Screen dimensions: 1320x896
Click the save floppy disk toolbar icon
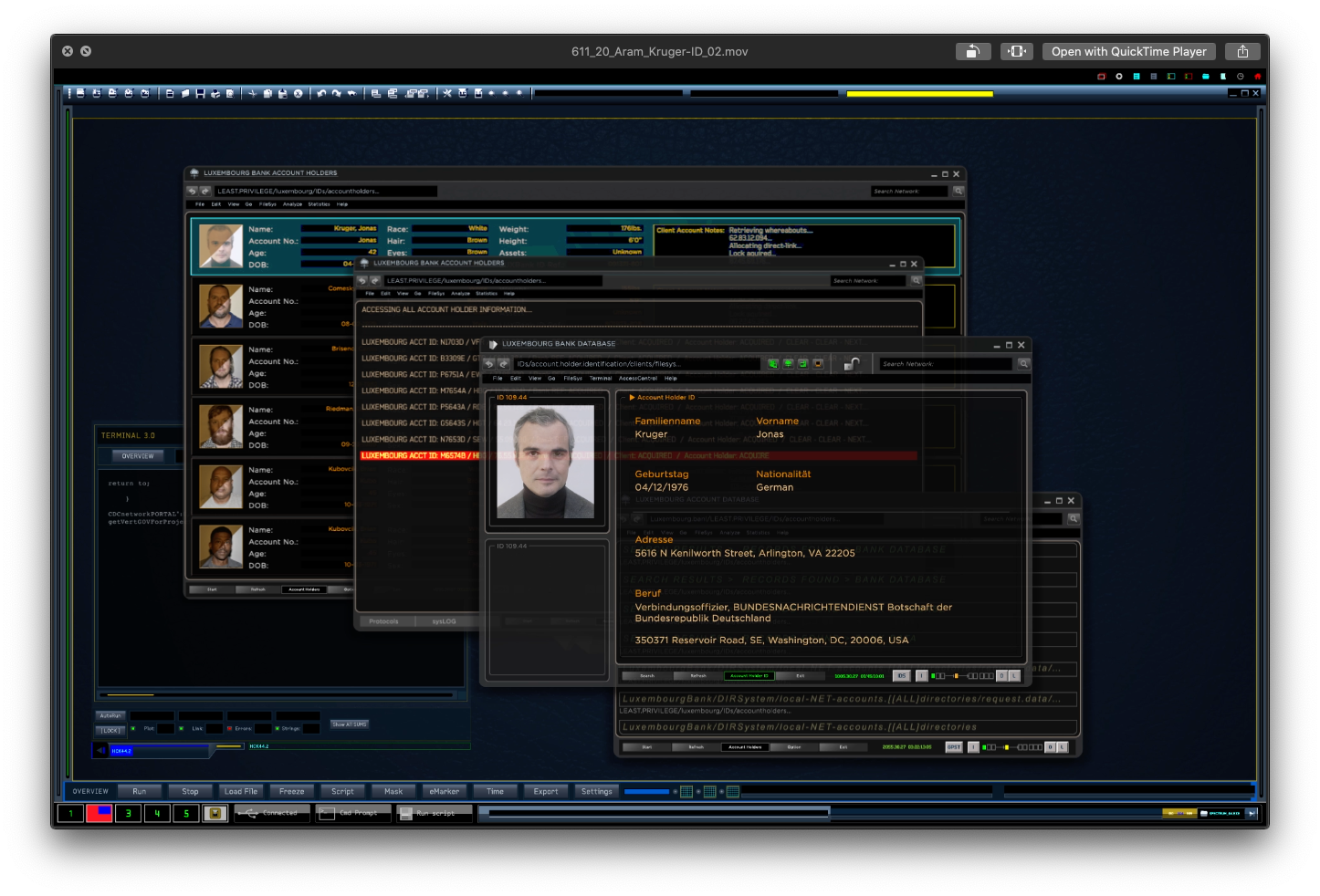pyautogui.click(x=200, y=93)
